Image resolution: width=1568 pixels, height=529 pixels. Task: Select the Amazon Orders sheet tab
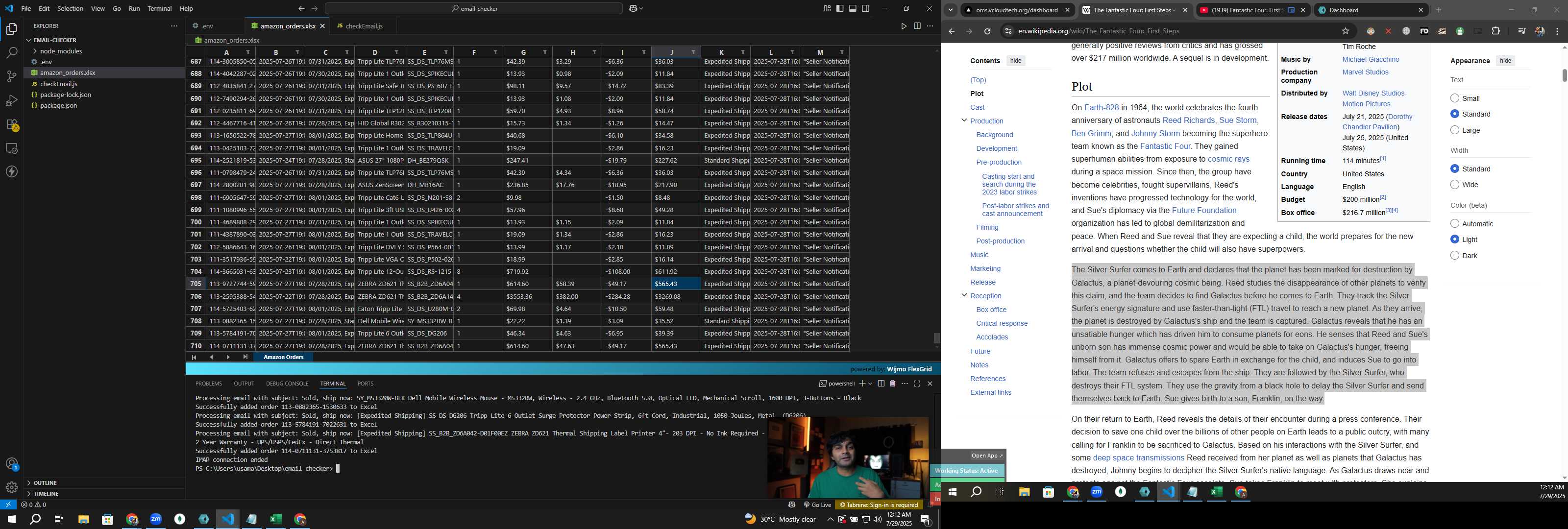pyautogui.click(x=283, y=358)
